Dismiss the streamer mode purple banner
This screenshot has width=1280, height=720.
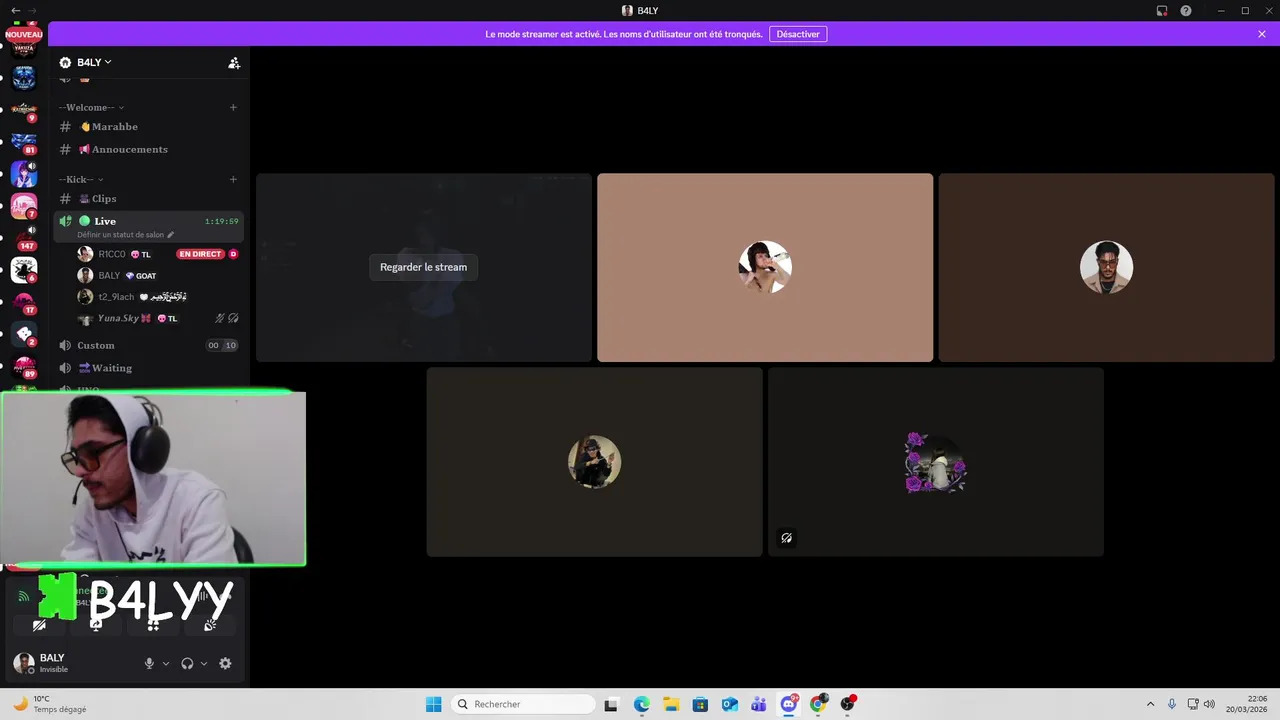click(1262, 34)
